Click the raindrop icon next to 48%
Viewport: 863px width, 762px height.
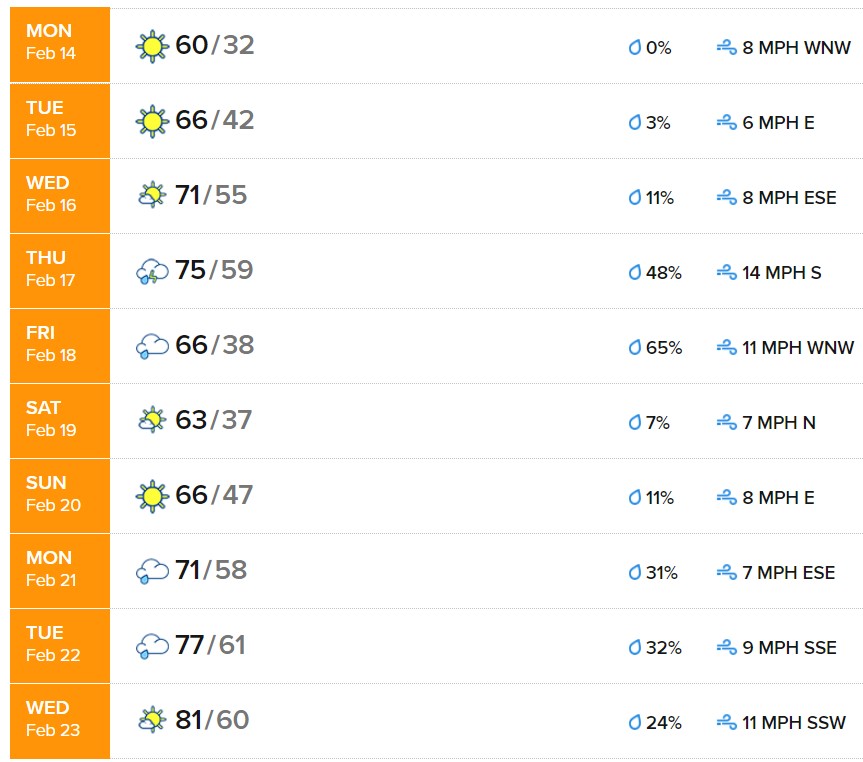(635, 272)
